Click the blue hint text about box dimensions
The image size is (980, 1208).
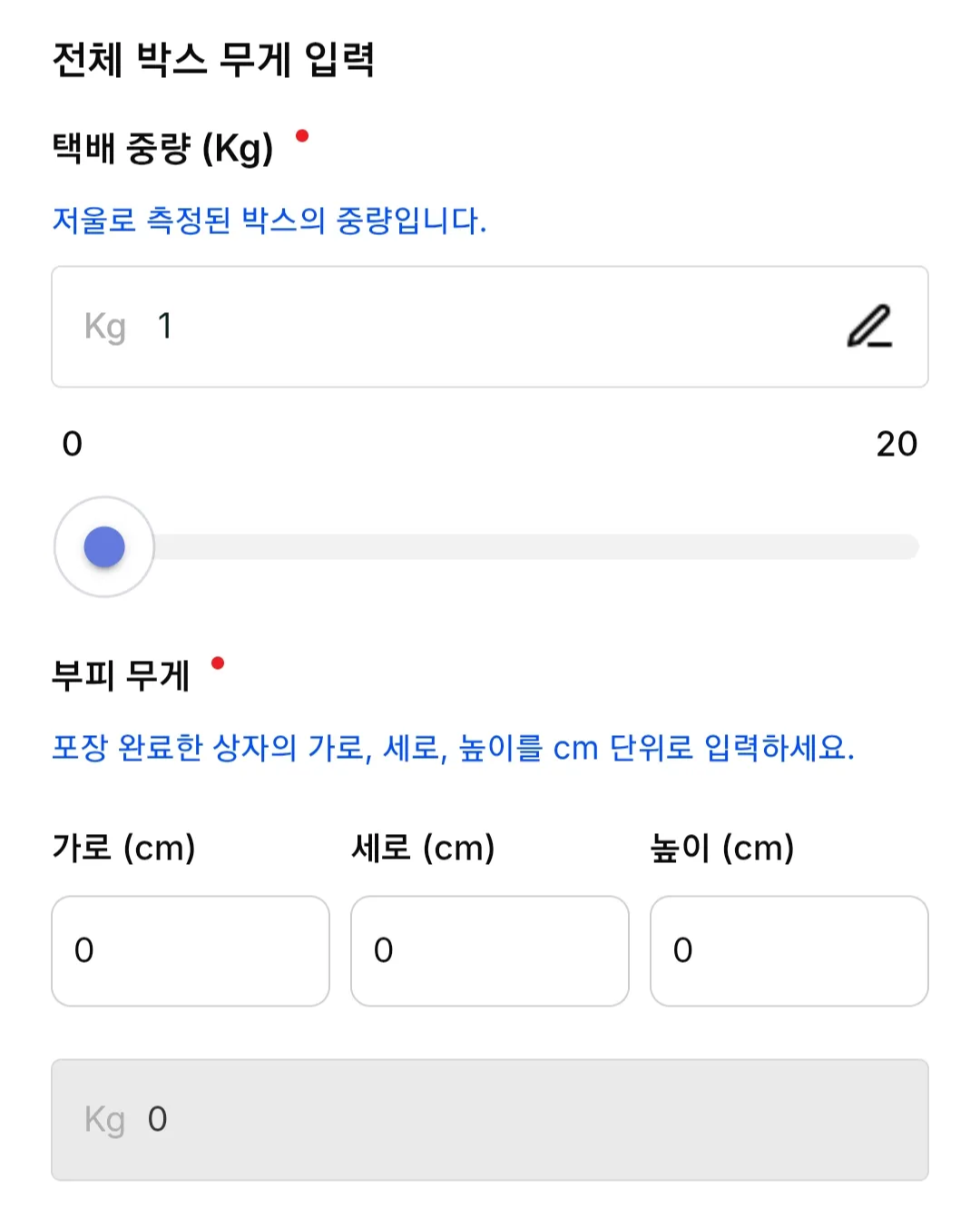coord(453,749)
